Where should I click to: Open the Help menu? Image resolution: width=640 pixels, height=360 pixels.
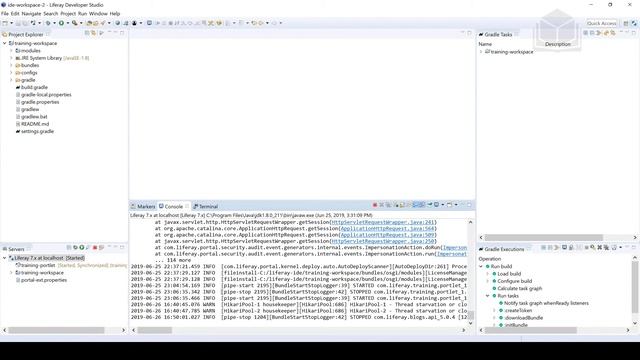click(115, 13)
